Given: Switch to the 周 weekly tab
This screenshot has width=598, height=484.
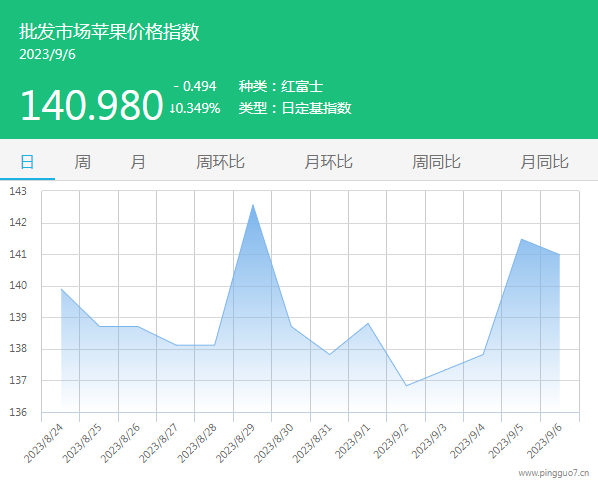Looking at the screenshot, I should (82, 162).
